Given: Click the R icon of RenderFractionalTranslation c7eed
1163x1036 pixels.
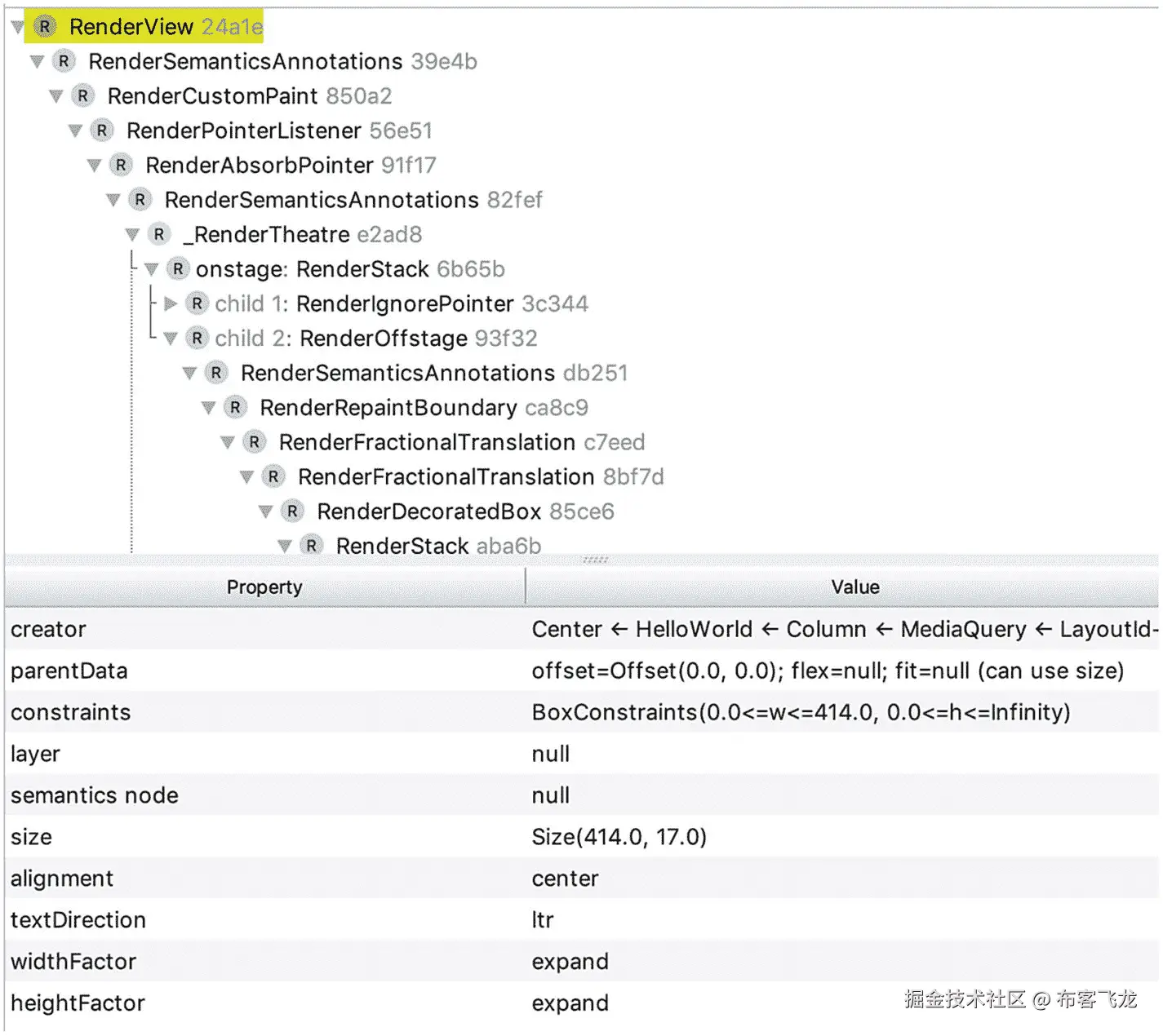Looking at the screenshot, I should (x=255, y=442).
